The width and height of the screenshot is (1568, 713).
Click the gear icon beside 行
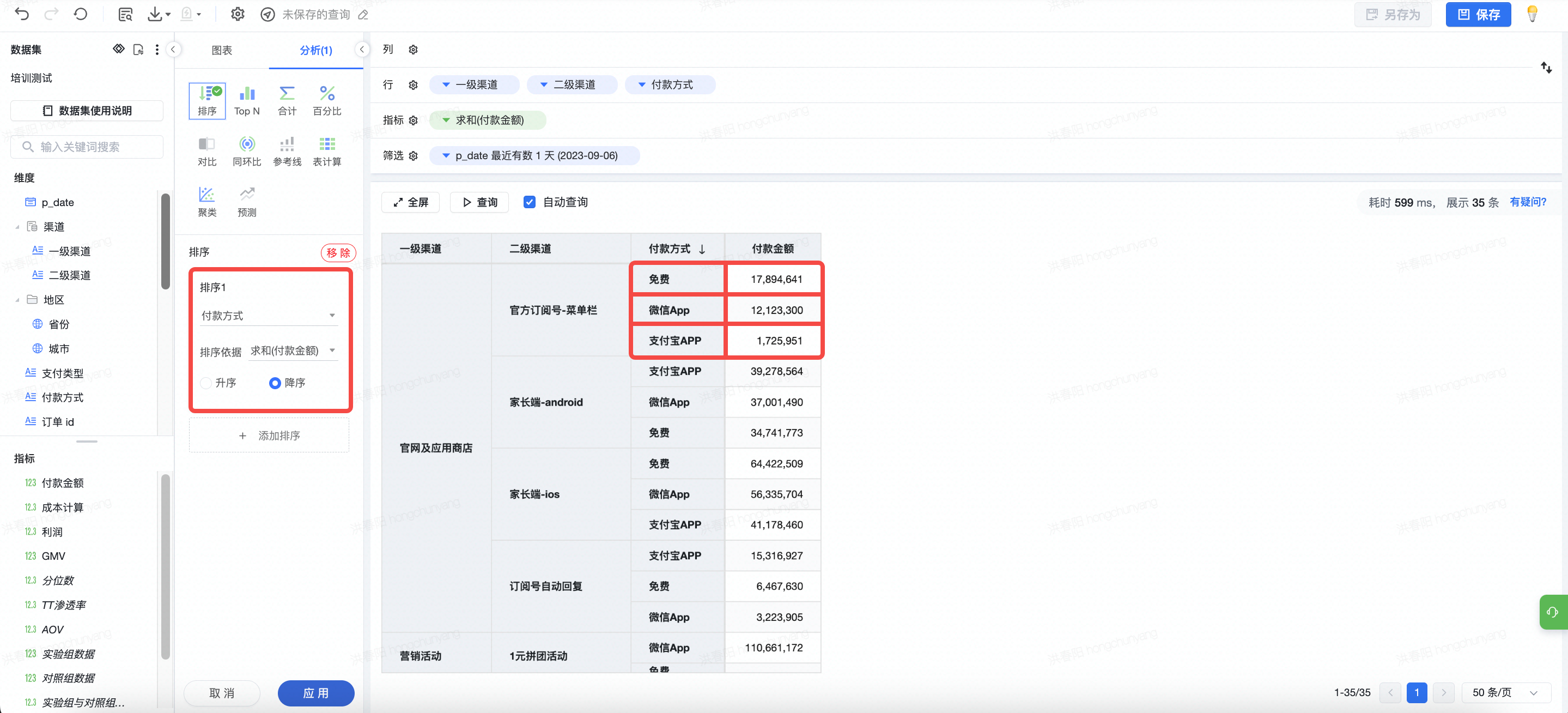414,85
